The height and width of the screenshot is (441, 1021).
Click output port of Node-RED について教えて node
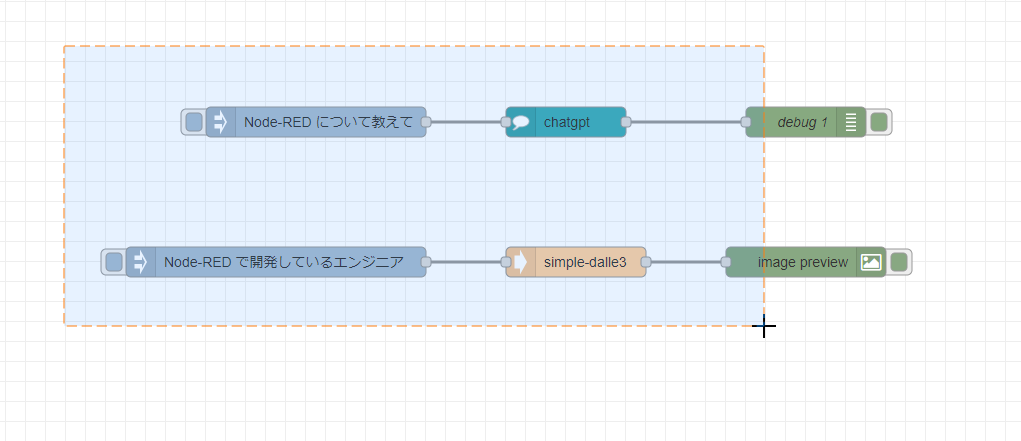point(426,122)
